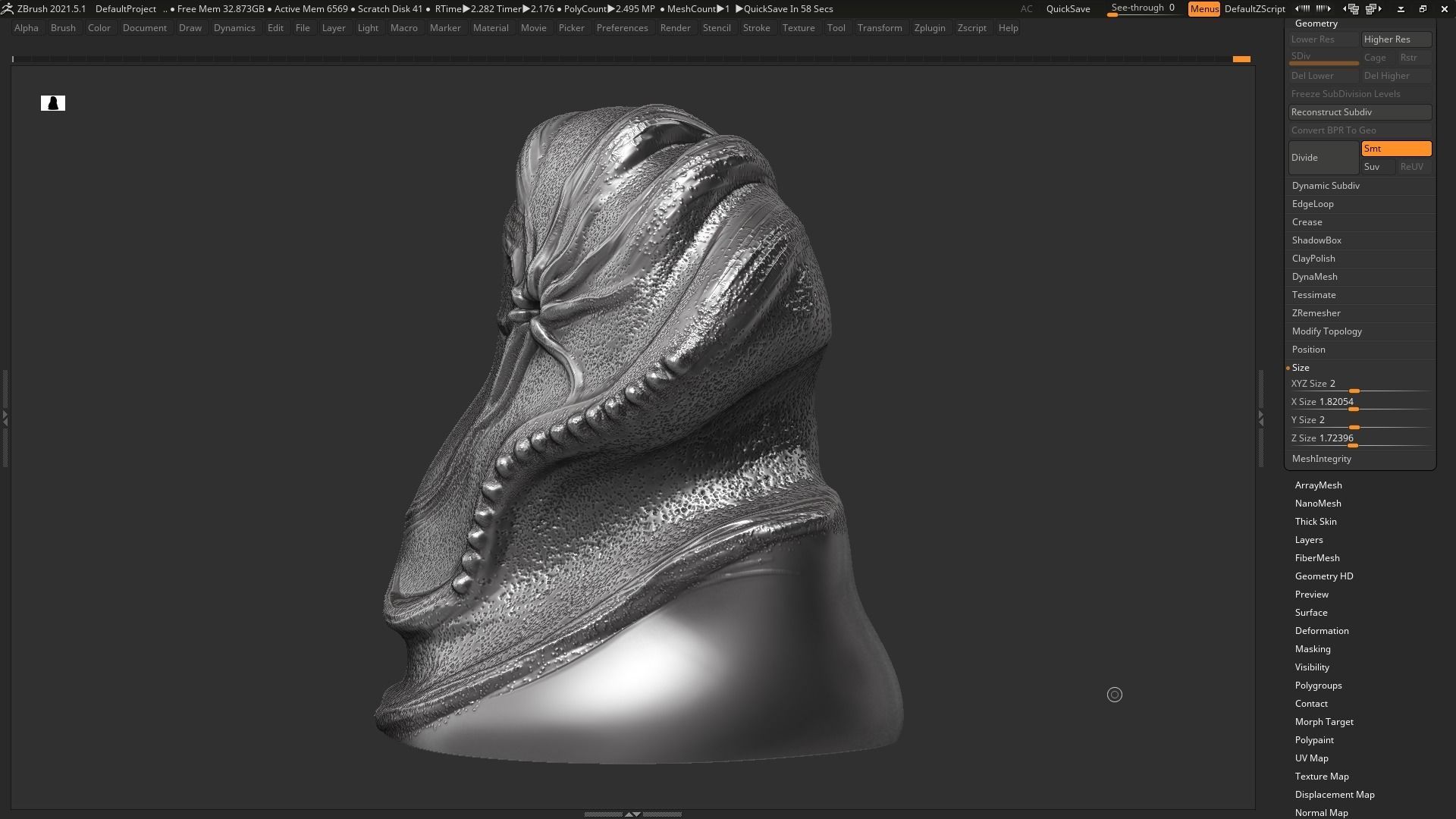Viewport: 1456px width, 819px height.
Task: Click Freeze SubDivision Levels button
Action: point(1360,94)
